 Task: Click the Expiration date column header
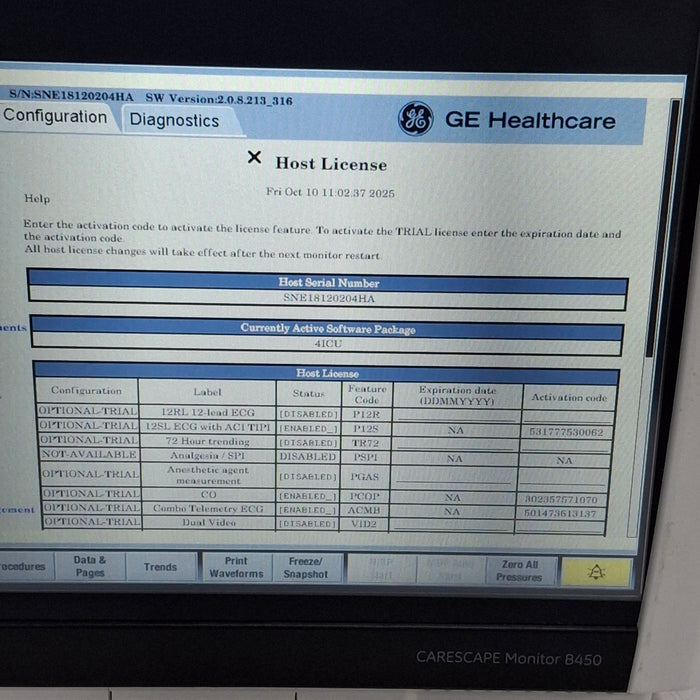pos(458,395)
